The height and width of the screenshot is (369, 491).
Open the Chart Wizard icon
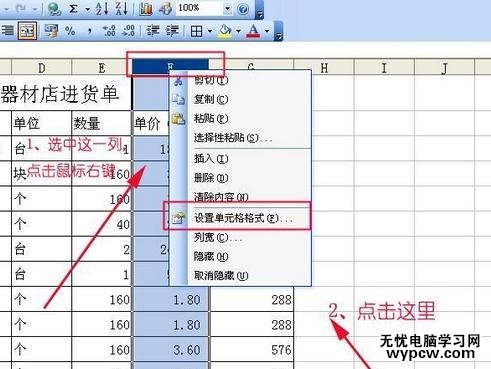pos(146,8)
